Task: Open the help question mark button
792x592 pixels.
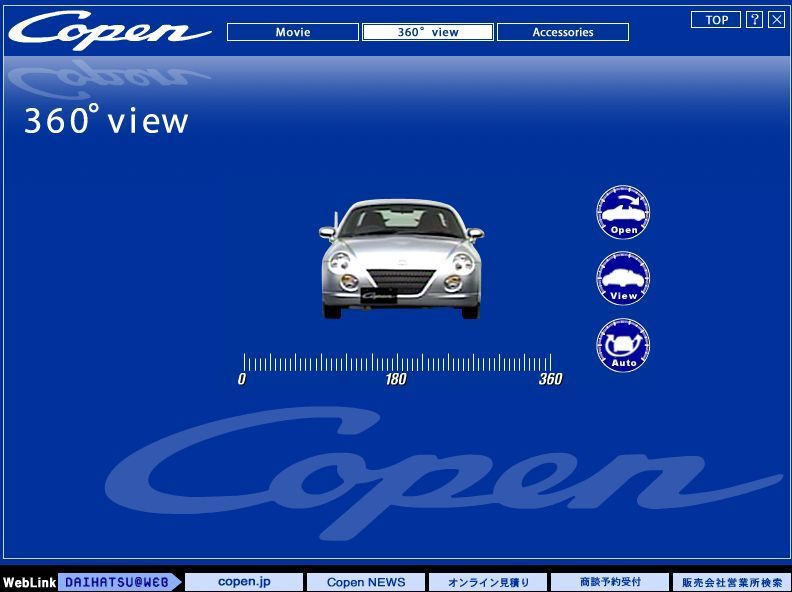Action: click(x=754, y=20)
